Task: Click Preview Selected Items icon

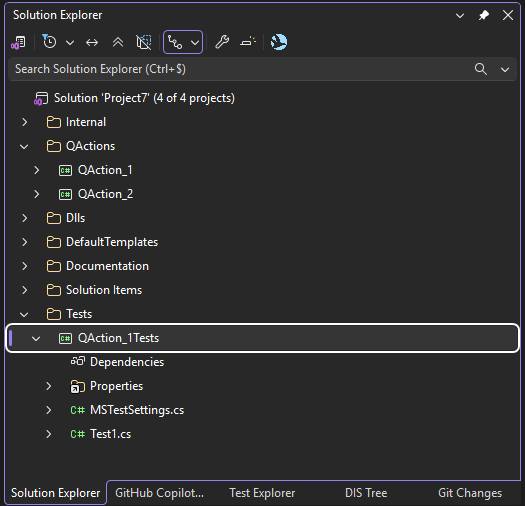Action: (248, 42)
